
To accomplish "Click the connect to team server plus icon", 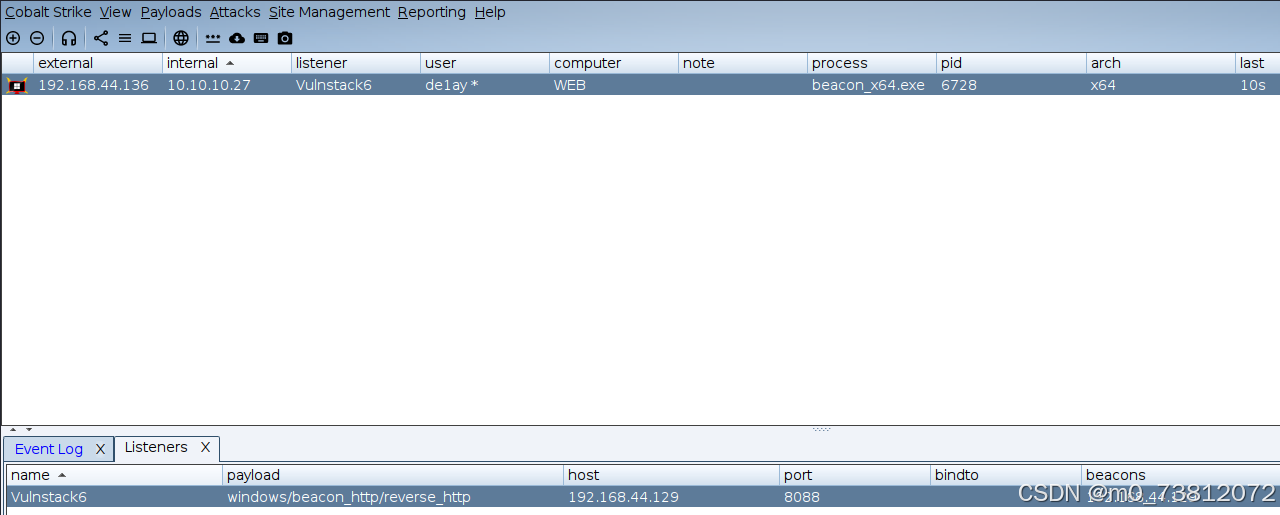I will [x=13, y=38].
